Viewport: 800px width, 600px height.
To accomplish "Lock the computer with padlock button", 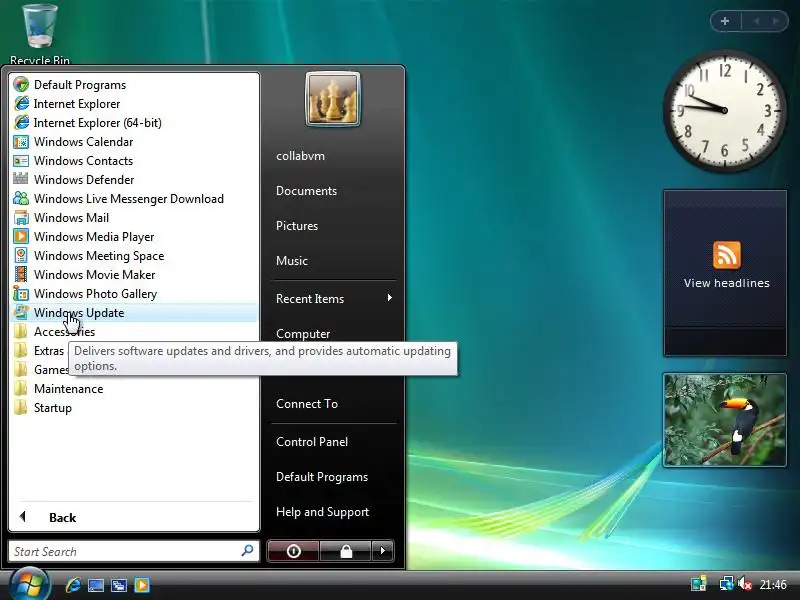I will pos(346,551).
